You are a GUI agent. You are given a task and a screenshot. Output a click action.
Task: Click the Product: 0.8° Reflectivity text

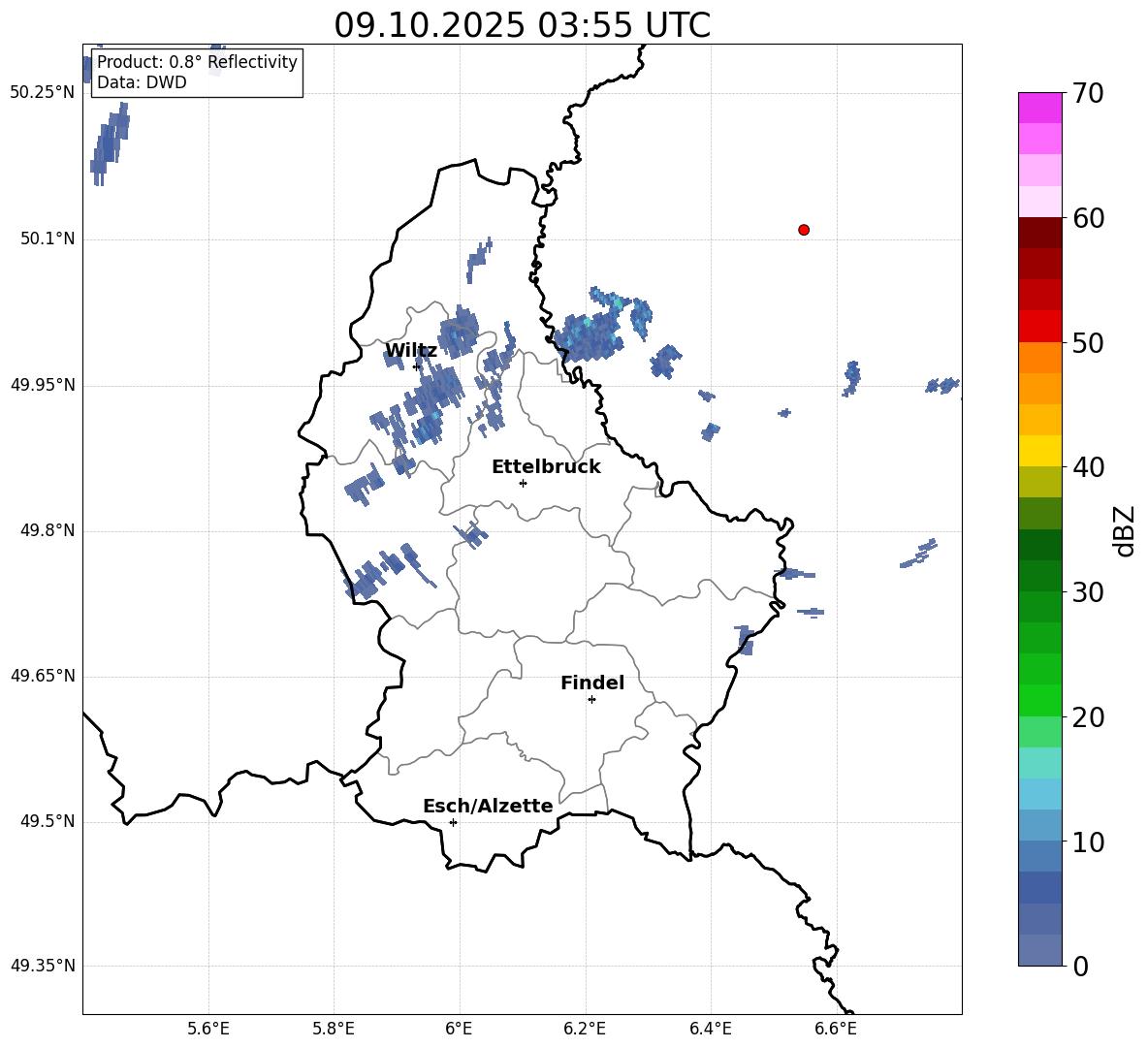tap(197, 61)
